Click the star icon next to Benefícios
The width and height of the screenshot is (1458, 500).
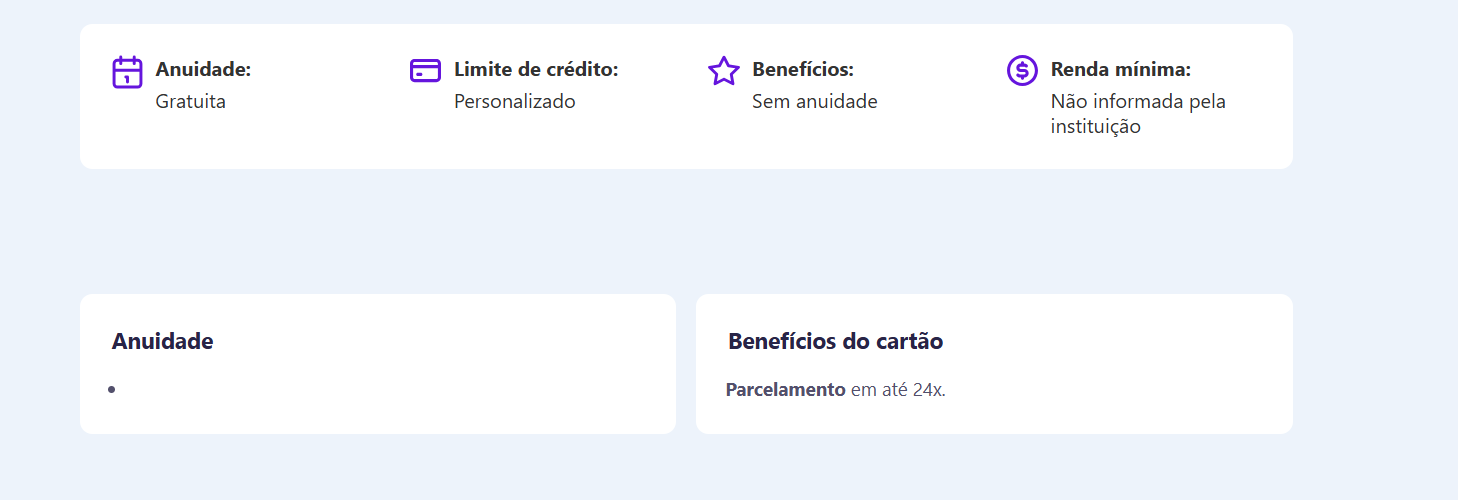point(723,71)
